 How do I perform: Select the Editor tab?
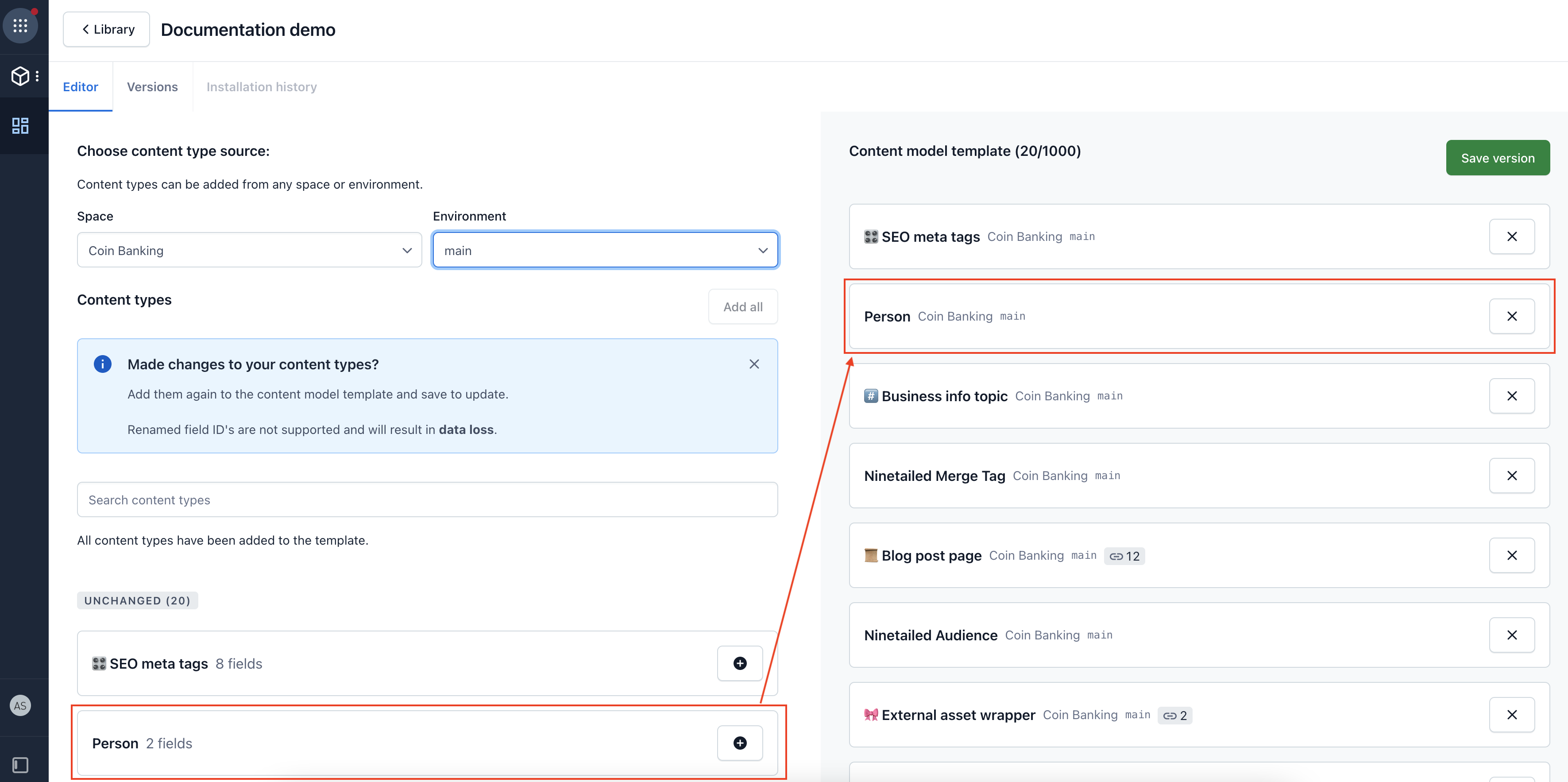[80, 86]
